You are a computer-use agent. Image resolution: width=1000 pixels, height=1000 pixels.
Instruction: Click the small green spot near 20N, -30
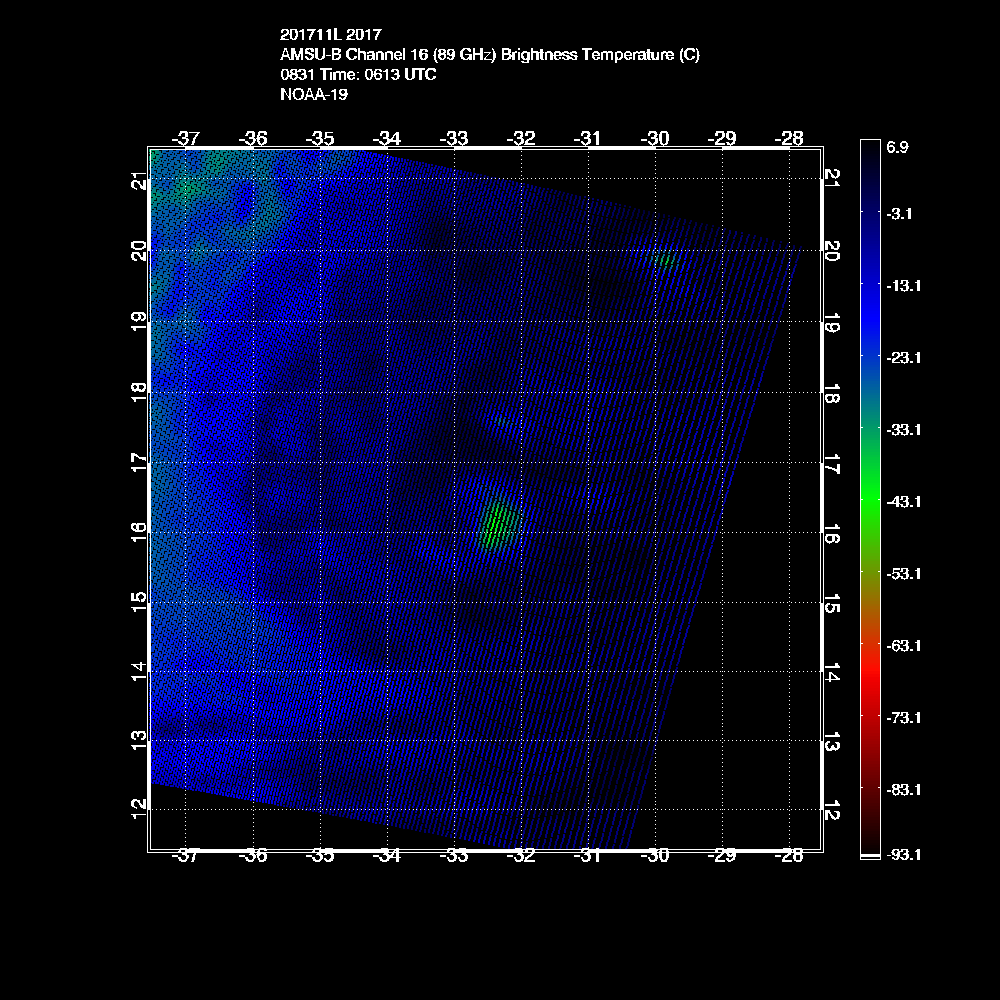[x=666, y=261]
